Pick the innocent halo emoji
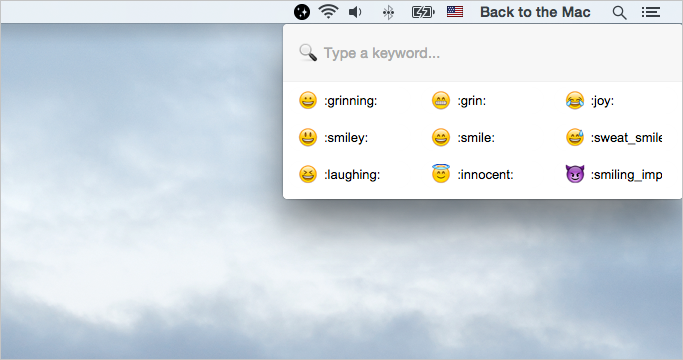 pos(441,173)
